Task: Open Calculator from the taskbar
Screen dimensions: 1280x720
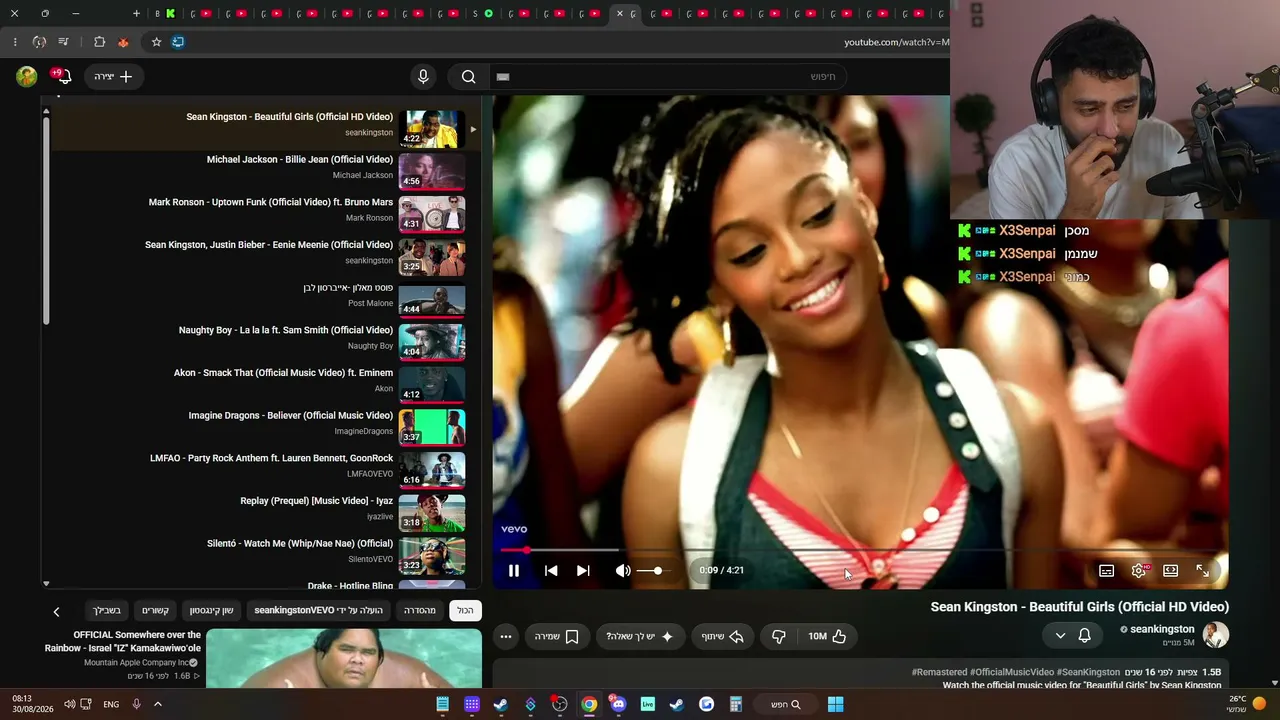Action: [x=735, y=704]
